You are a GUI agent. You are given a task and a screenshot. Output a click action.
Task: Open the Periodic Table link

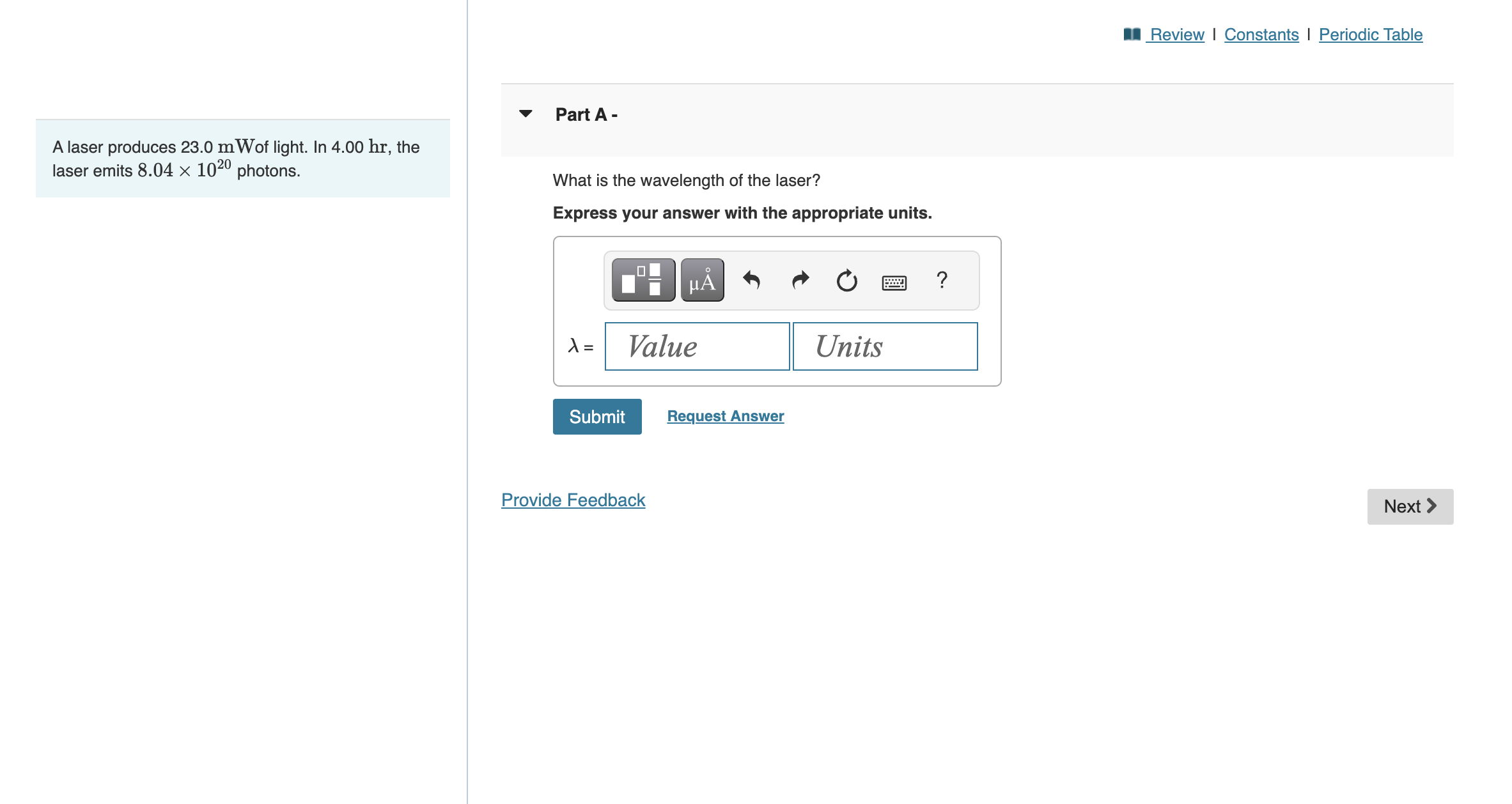tap(1370, 35)
